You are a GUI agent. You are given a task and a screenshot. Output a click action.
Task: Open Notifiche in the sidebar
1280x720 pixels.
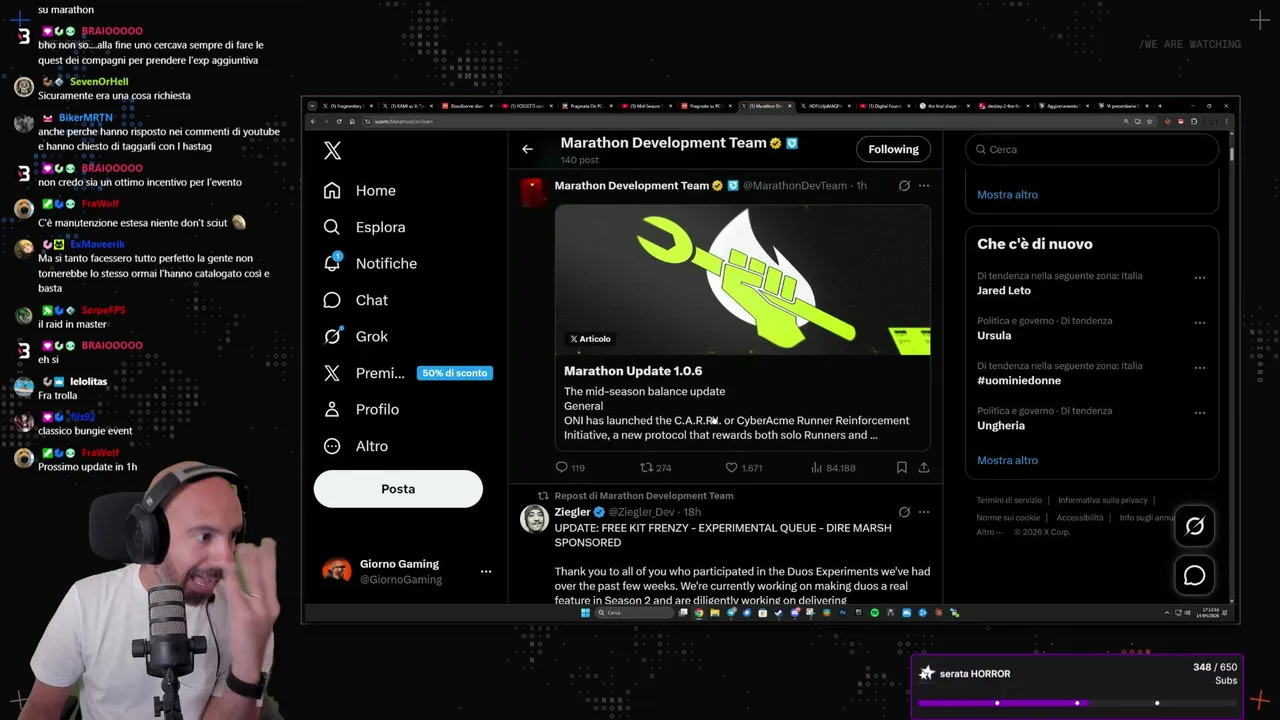[x=370, y=263]
